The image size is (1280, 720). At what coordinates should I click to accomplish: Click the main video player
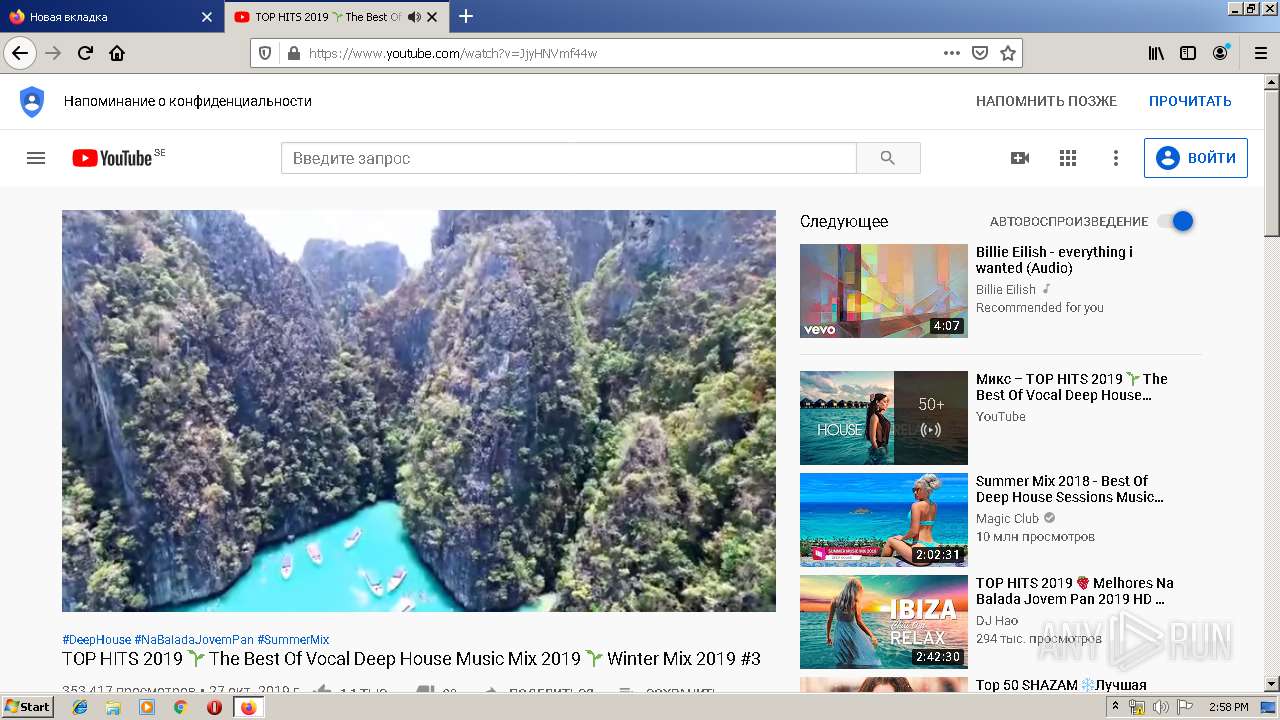(419, 411)
